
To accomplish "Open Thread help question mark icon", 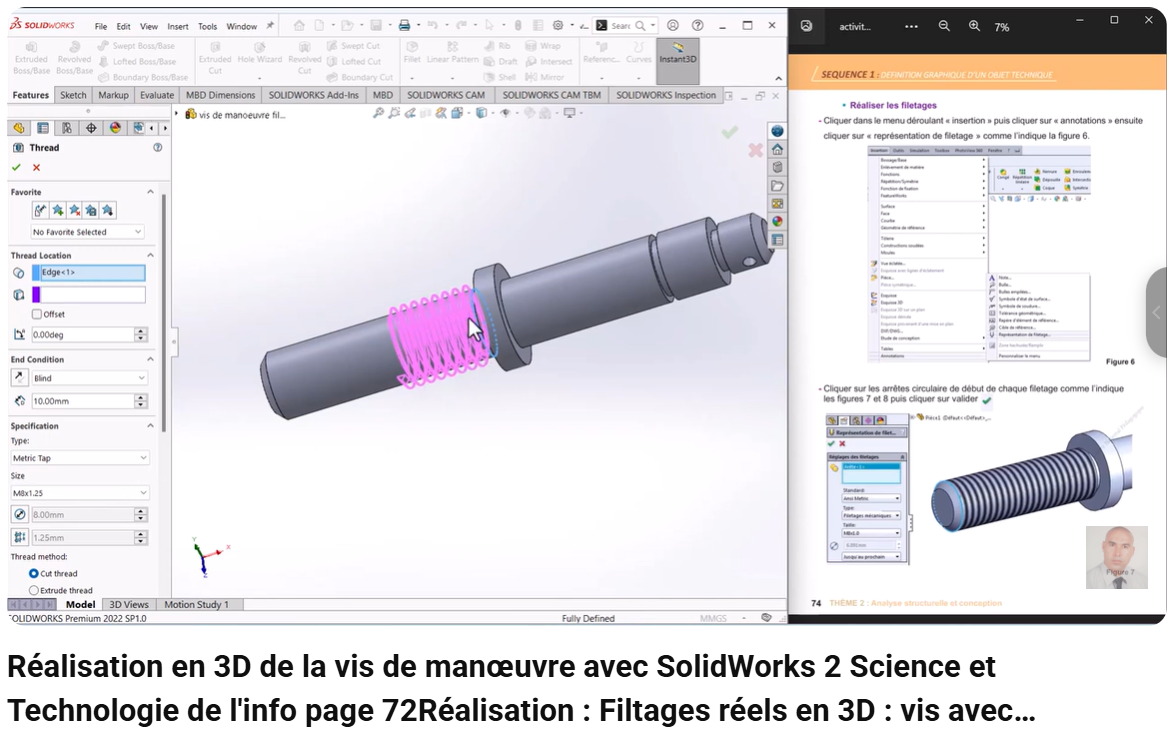I will [x=158, y=148].
